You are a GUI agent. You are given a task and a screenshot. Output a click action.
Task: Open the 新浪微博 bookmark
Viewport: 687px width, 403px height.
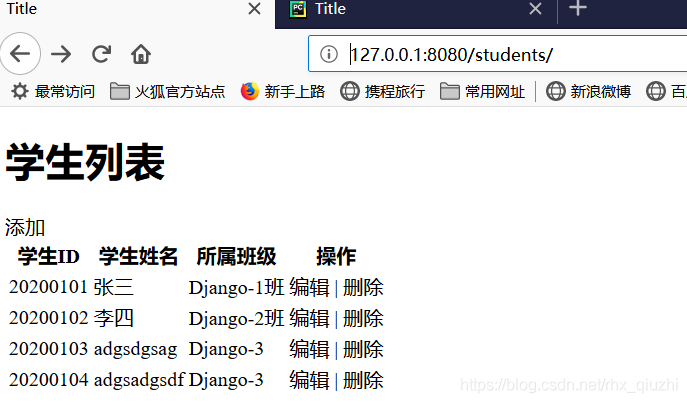(588, 91)
